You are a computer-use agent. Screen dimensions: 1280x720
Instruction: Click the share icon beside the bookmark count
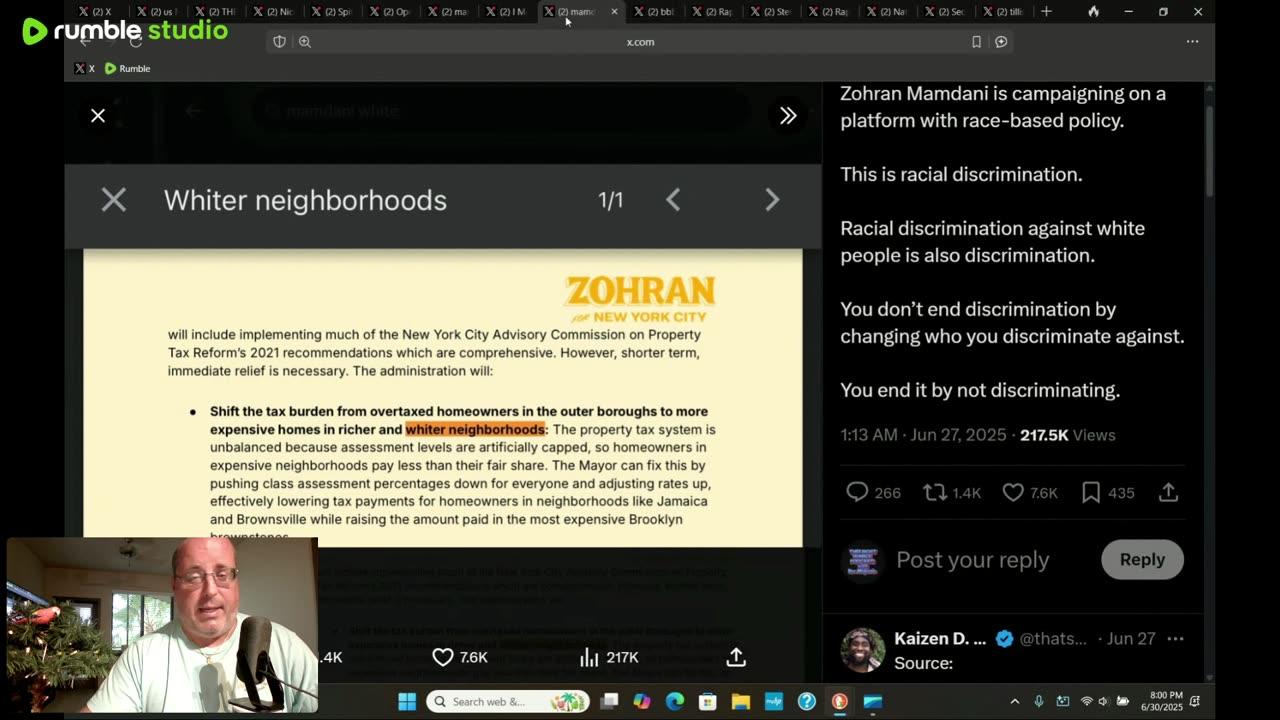(x=1168, y=492)
